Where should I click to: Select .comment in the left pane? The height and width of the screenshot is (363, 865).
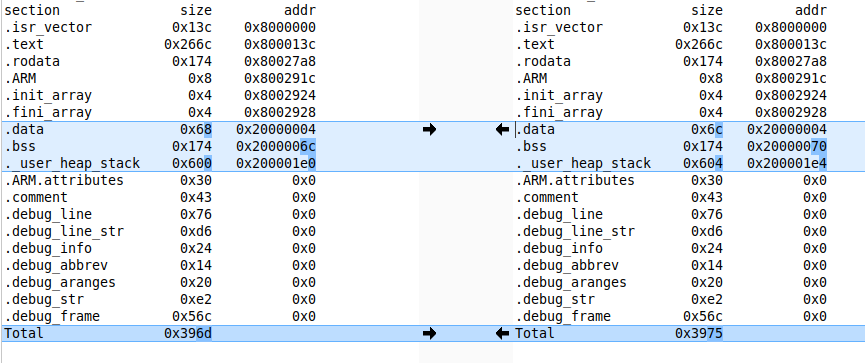point(36,197)
